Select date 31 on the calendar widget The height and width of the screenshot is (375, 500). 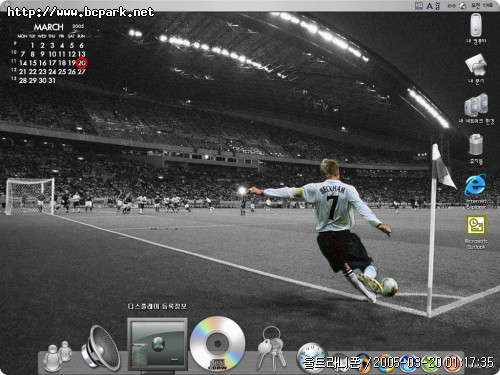pos(52,80)
